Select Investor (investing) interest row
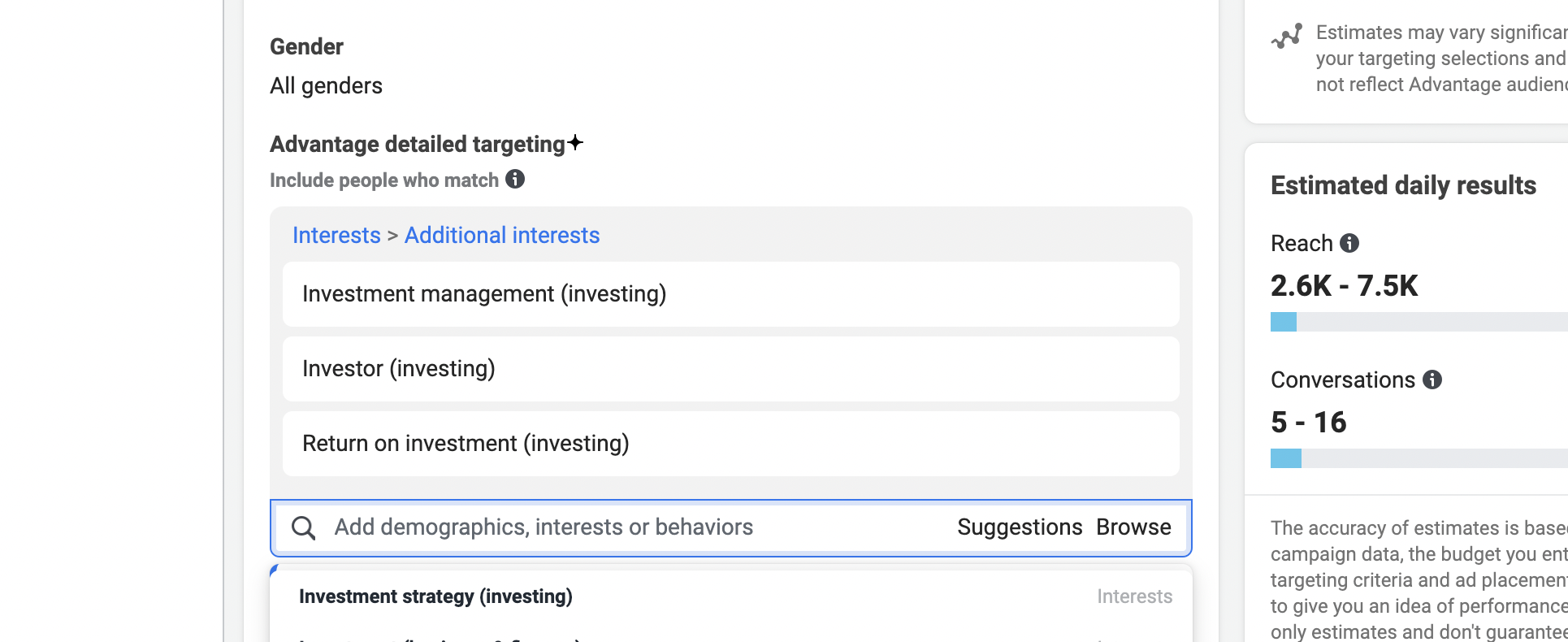The width and height of the screenshot is (1568, 642). (731, 369)
